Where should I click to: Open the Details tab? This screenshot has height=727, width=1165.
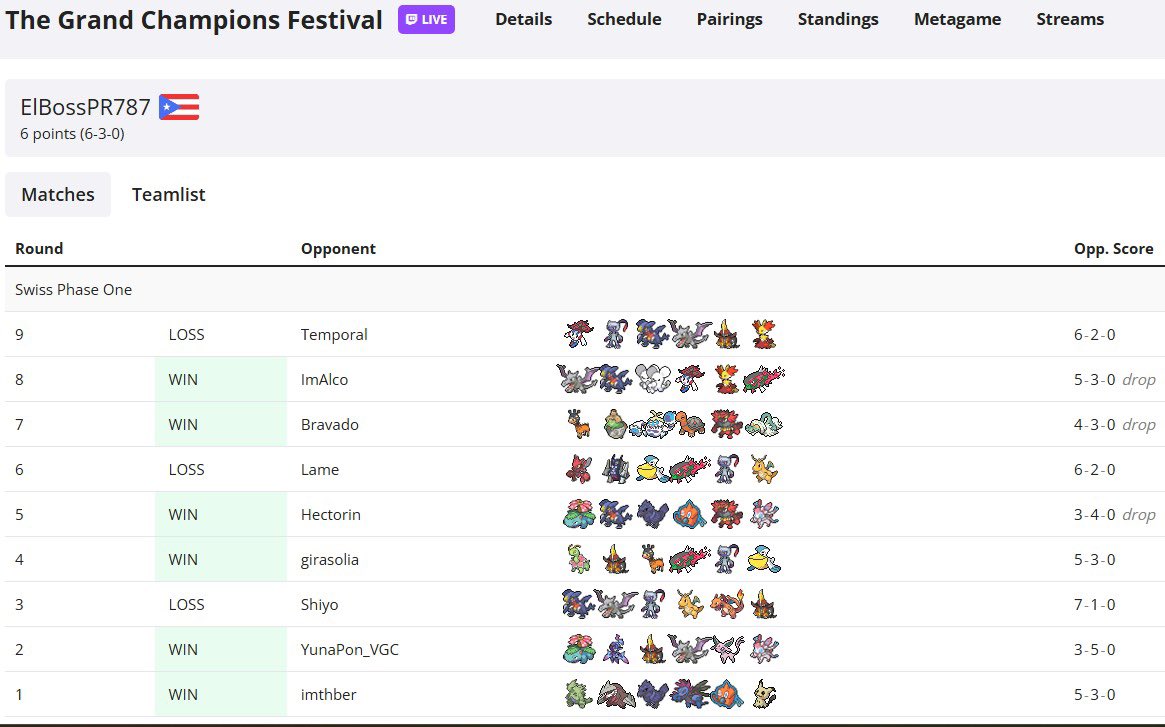(524, 19)
